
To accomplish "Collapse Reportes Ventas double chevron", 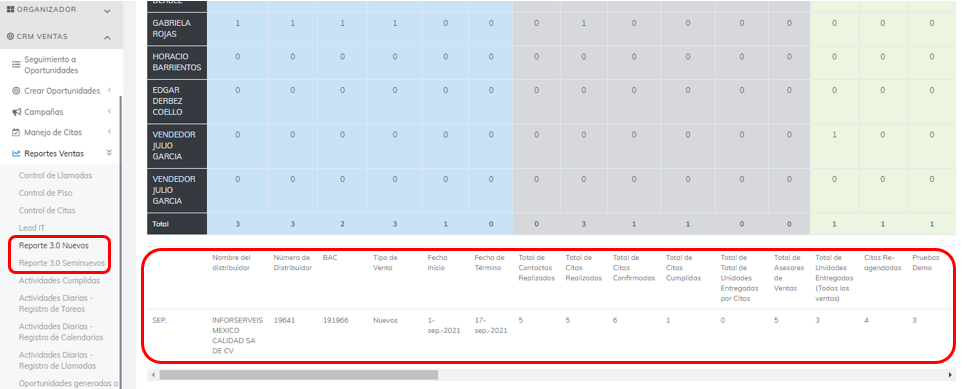I will pyautogui.click(x=109, y=153).
